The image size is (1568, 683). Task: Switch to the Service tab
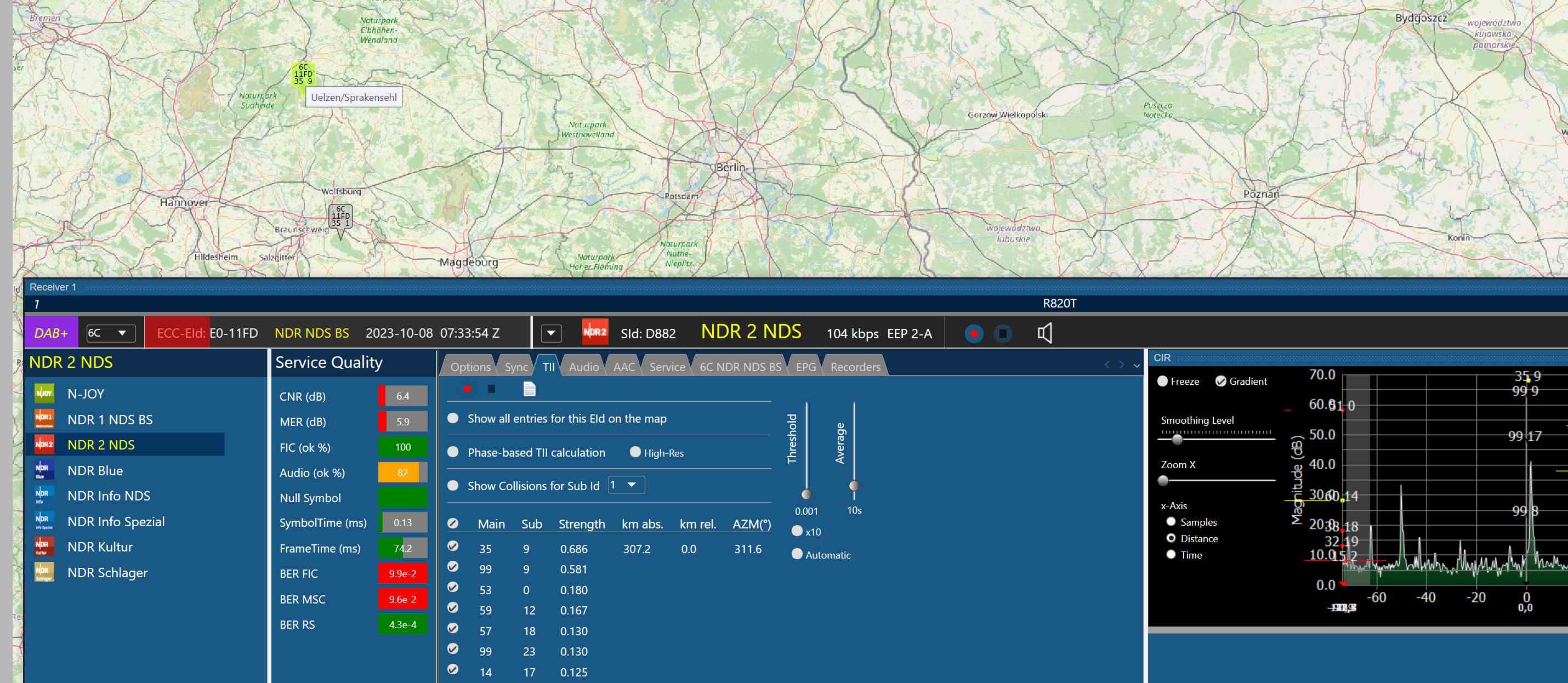pos(667,367)
